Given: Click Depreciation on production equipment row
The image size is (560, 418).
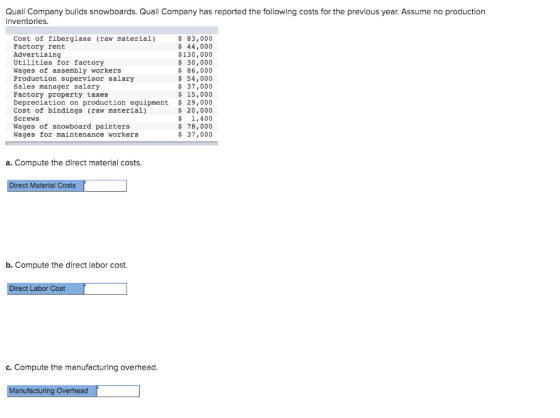Looking at the screenshot, I should 111,103.
